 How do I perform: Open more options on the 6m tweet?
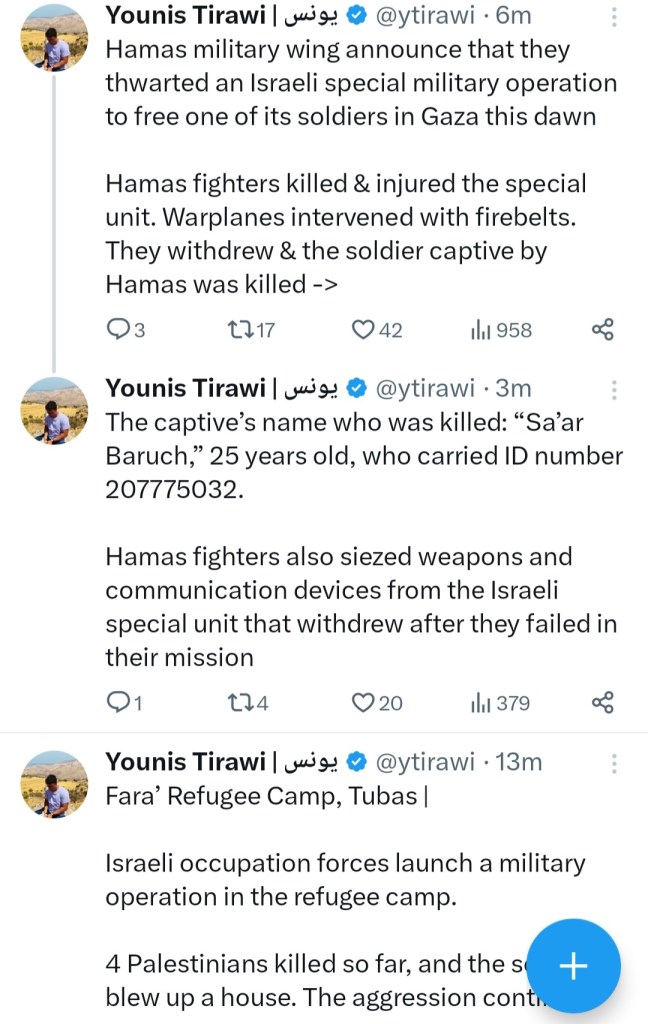614,17
